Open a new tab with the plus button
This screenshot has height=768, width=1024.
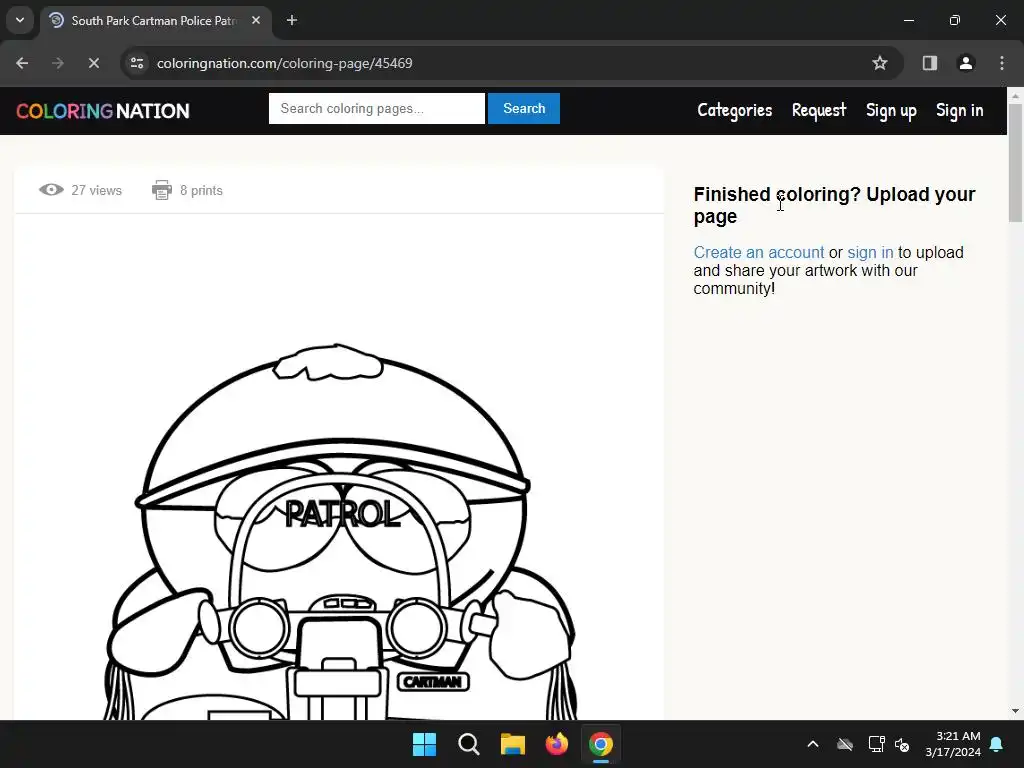292,20
